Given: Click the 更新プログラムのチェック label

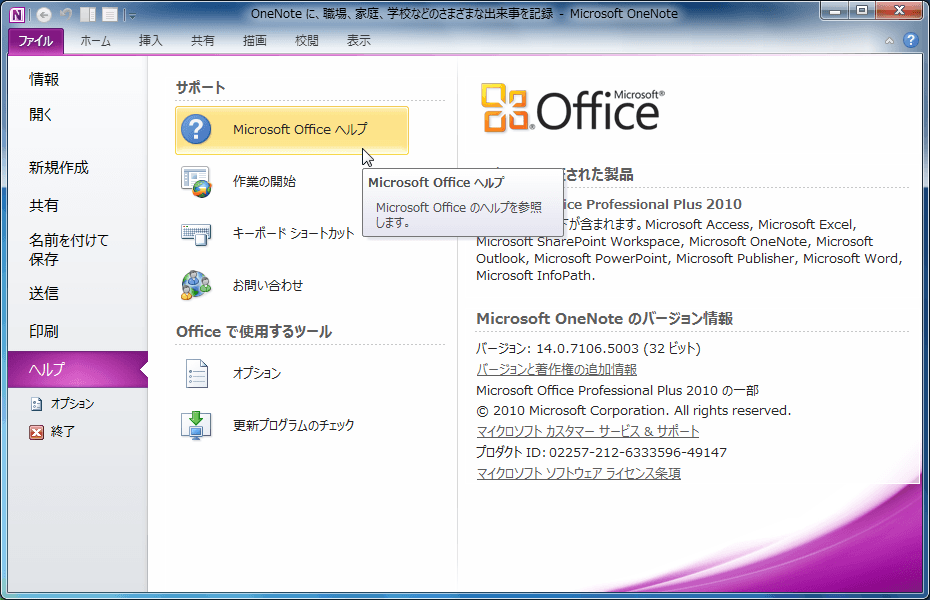Looking at the screenshot, I should (294, 425).
